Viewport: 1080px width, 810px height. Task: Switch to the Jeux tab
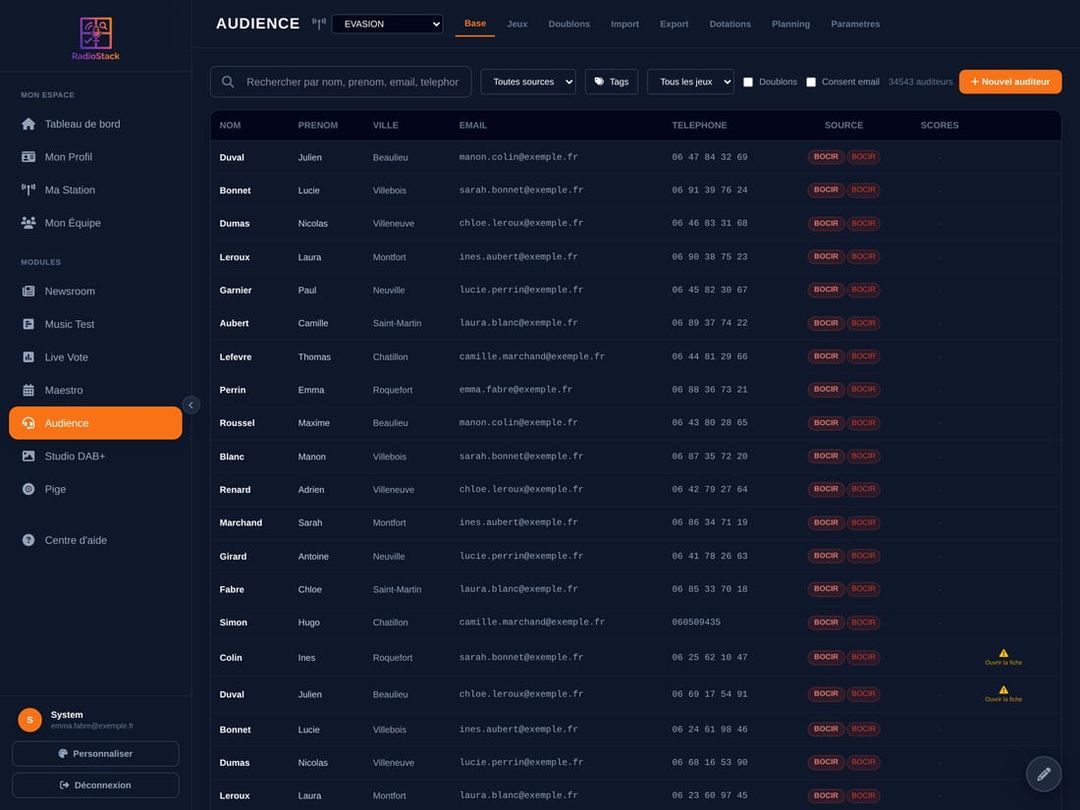(x=517, y=24)
